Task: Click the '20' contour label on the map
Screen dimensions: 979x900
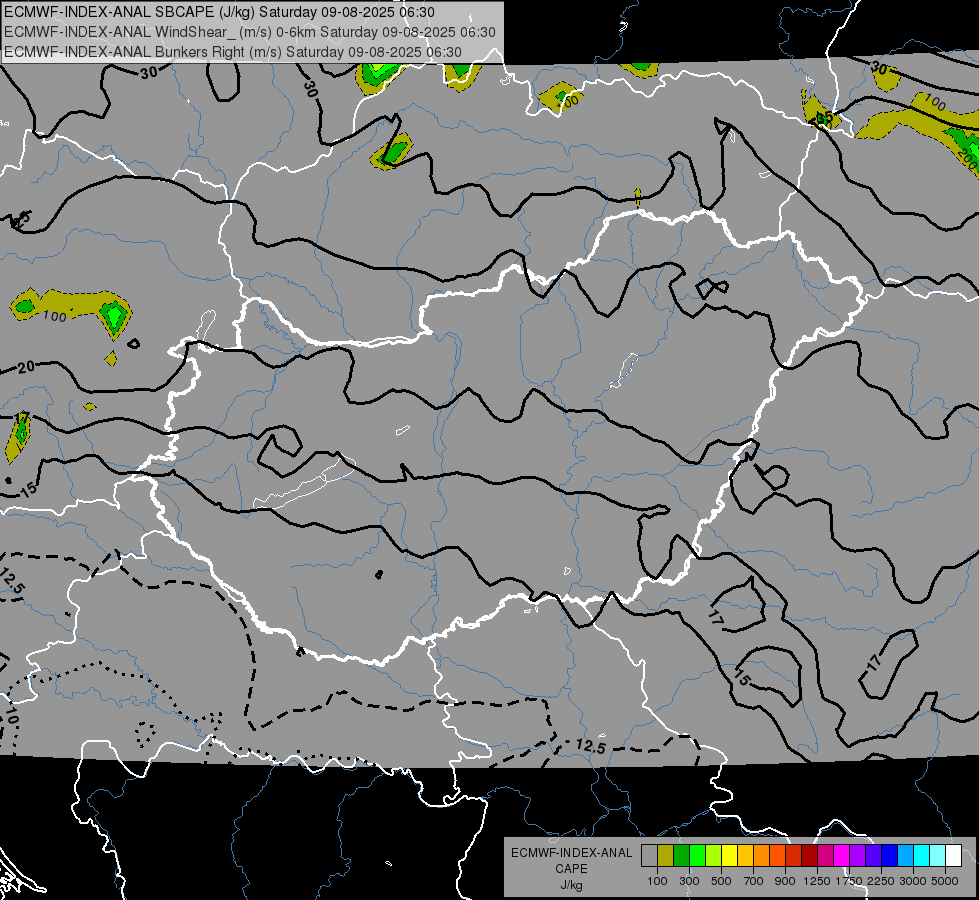Action: click(x=26, y=367)
